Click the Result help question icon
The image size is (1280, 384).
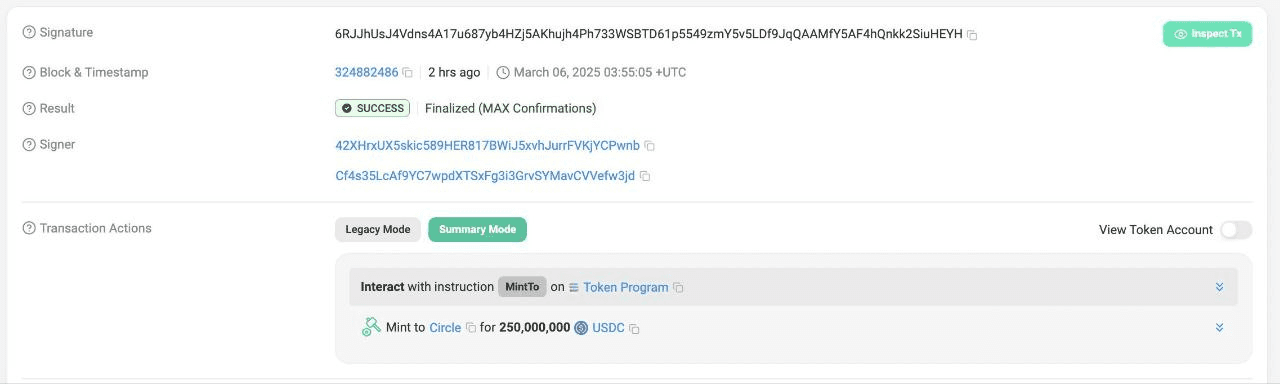(x=28, y=109)
